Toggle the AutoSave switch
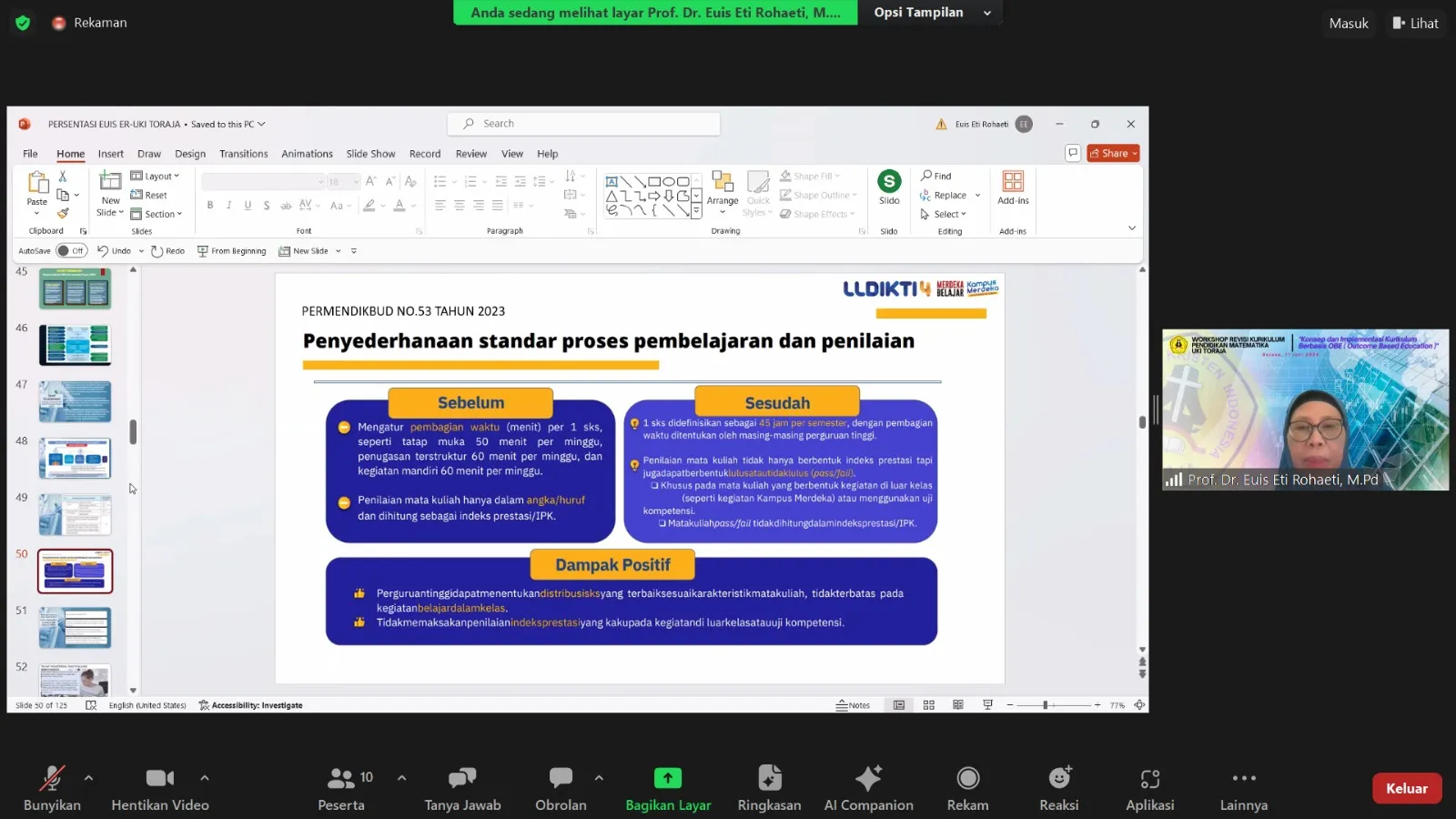This screenshot has width=1456, height=819. (70, 251)
